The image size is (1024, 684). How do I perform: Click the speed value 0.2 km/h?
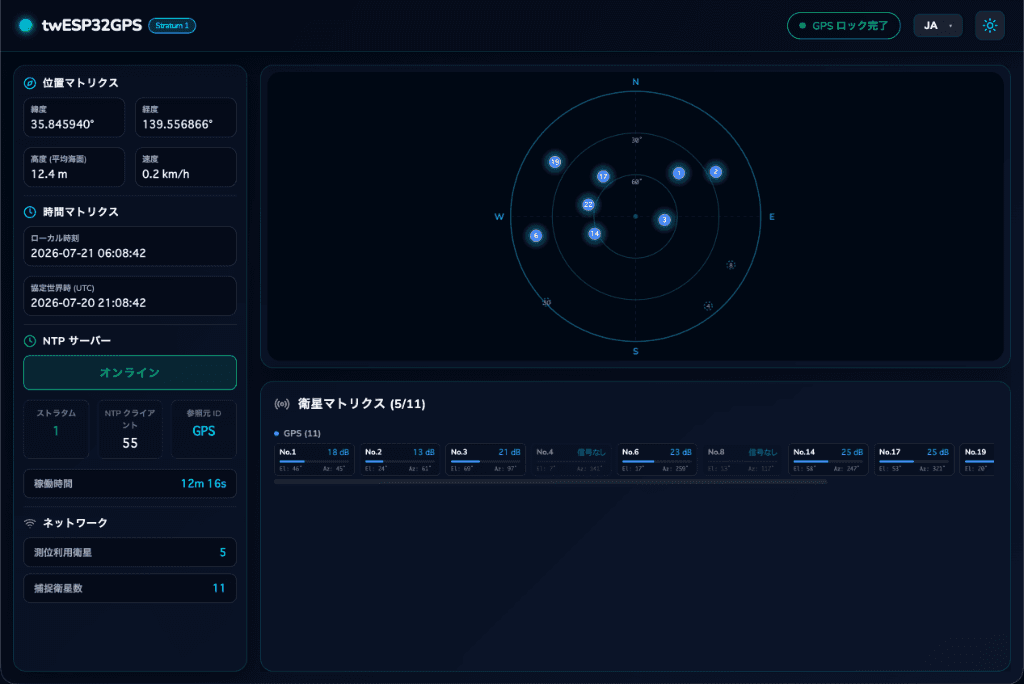click(x=166, y=174)
